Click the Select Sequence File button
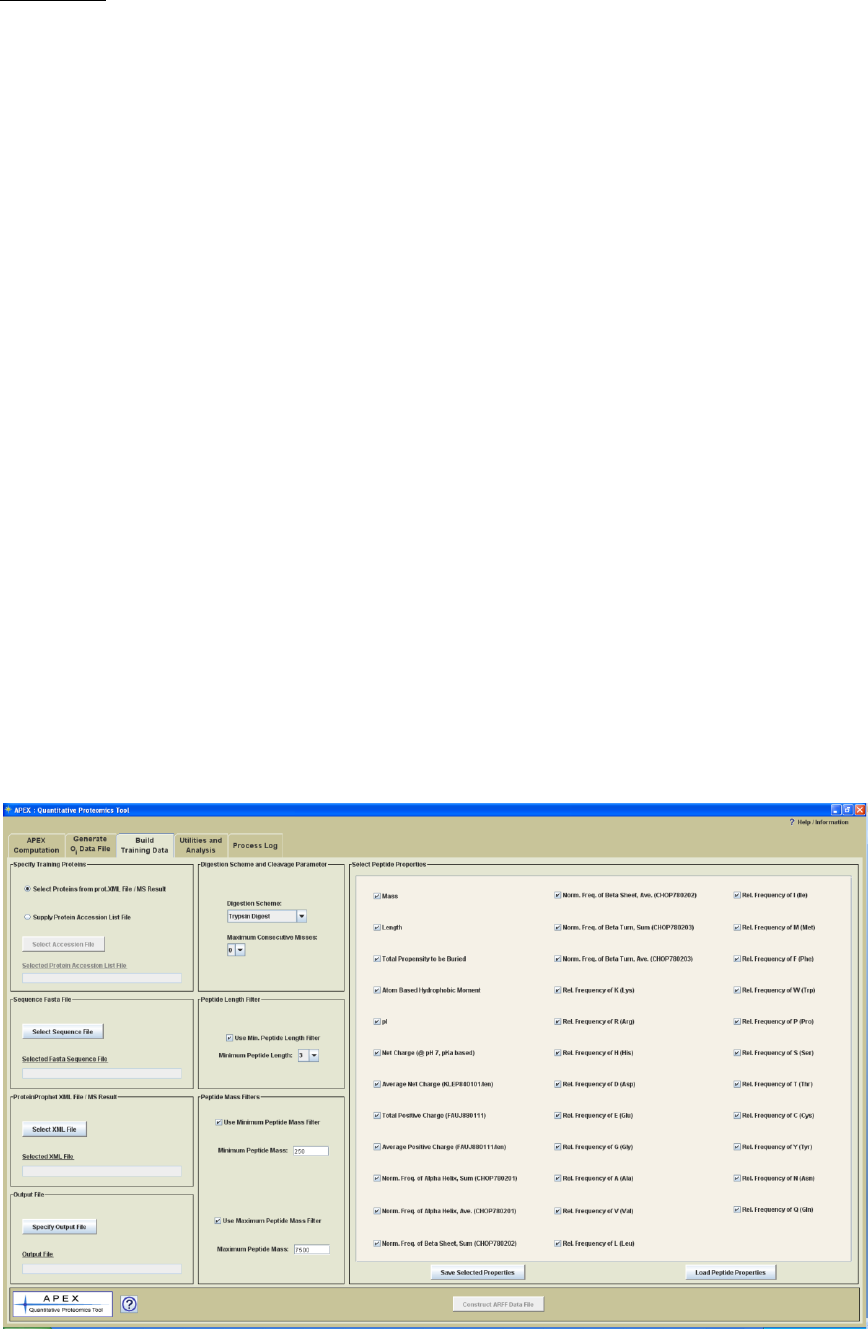 coord(63,1031)
